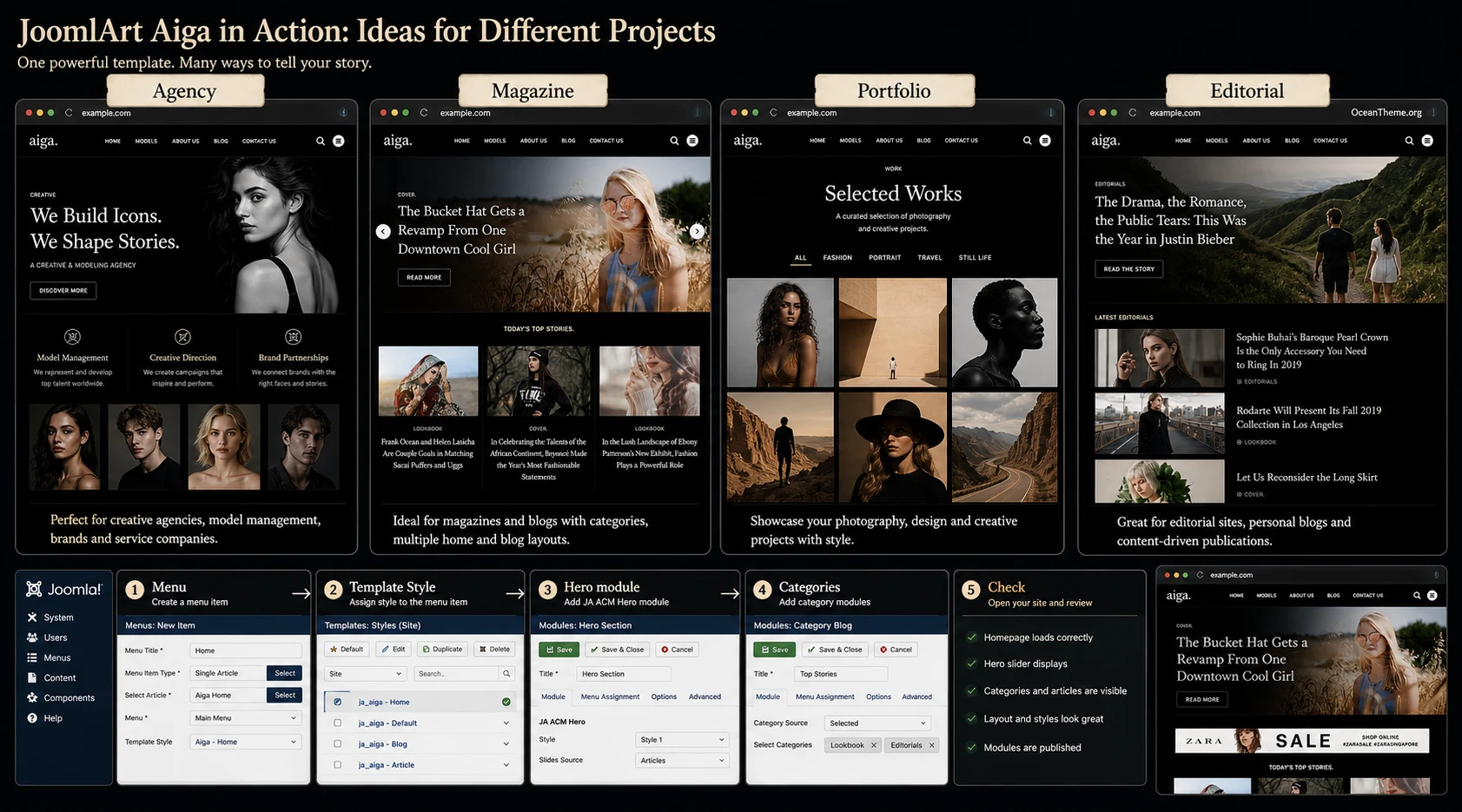Click search icon in bottom preview window
1462x812 pixels.
(x=1417, y=596)
